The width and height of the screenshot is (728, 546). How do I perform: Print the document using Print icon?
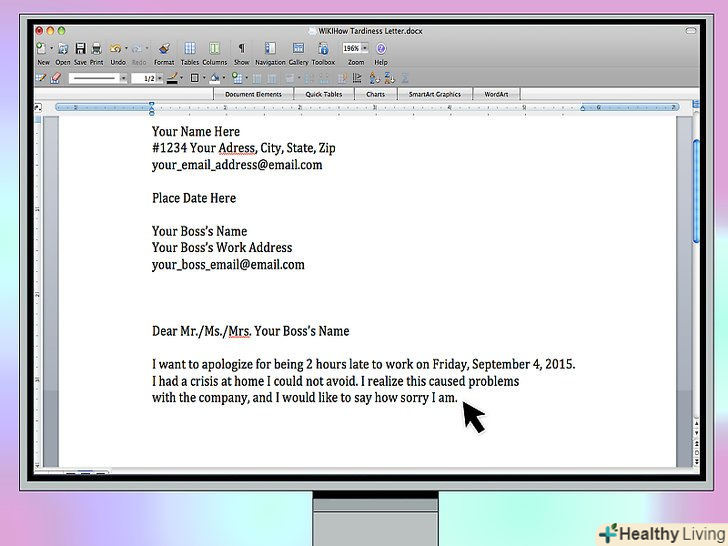(96, 48)
